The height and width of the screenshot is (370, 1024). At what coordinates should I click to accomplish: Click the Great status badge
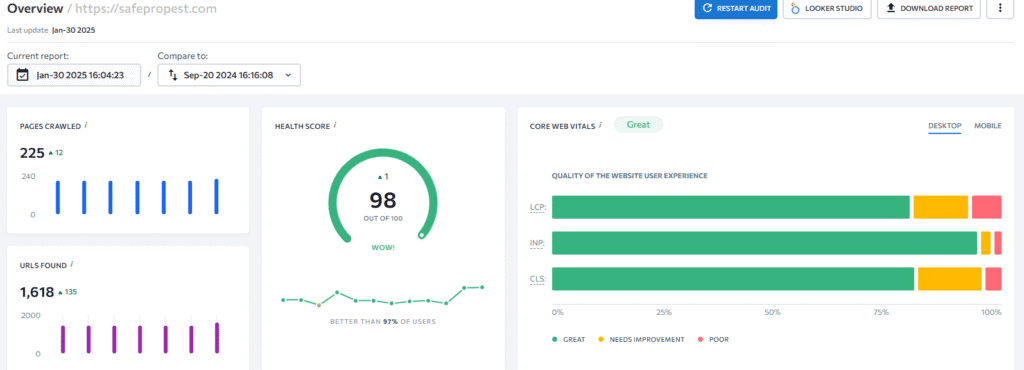coord(638,125)
